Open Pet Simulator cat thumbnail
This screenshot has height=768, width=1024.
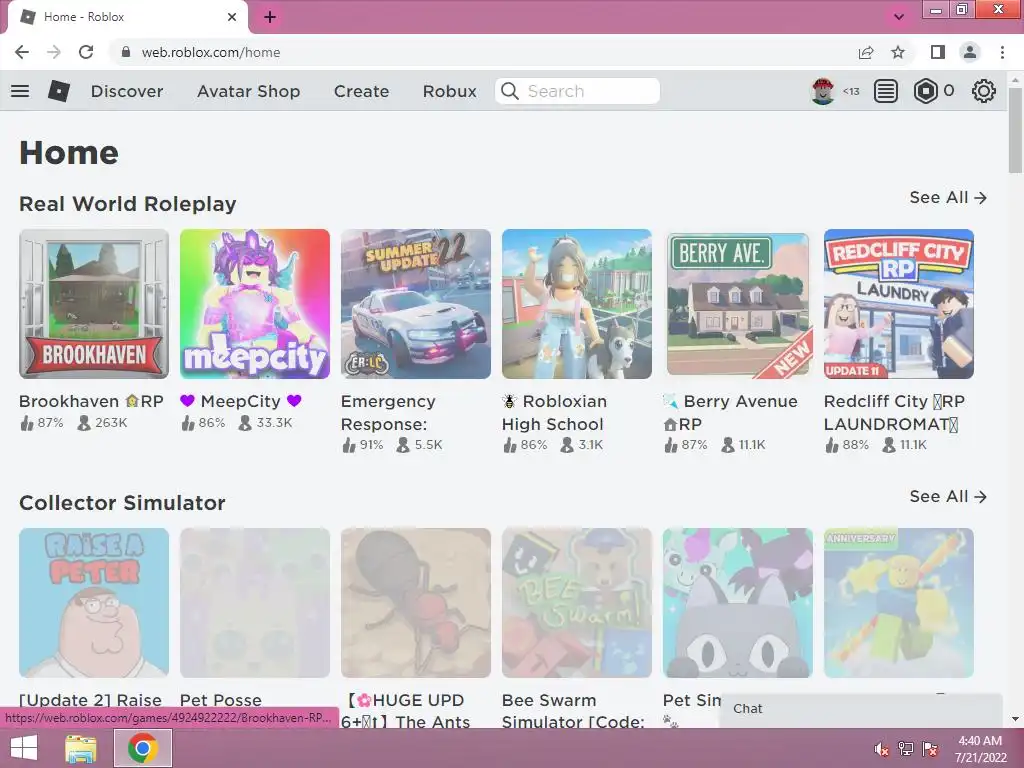(x=738, y=603)
